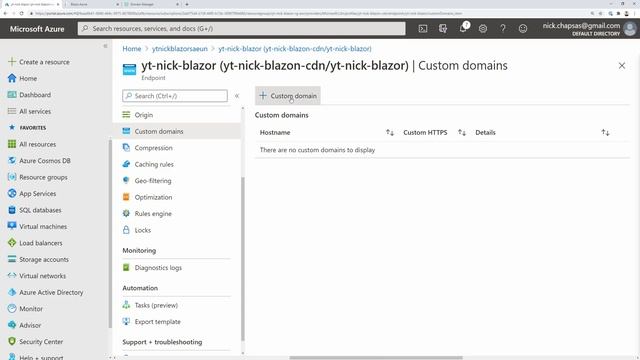Open portal settings gear
The width and height of the screenshot is (640, 360).
(x=483, y=29)
